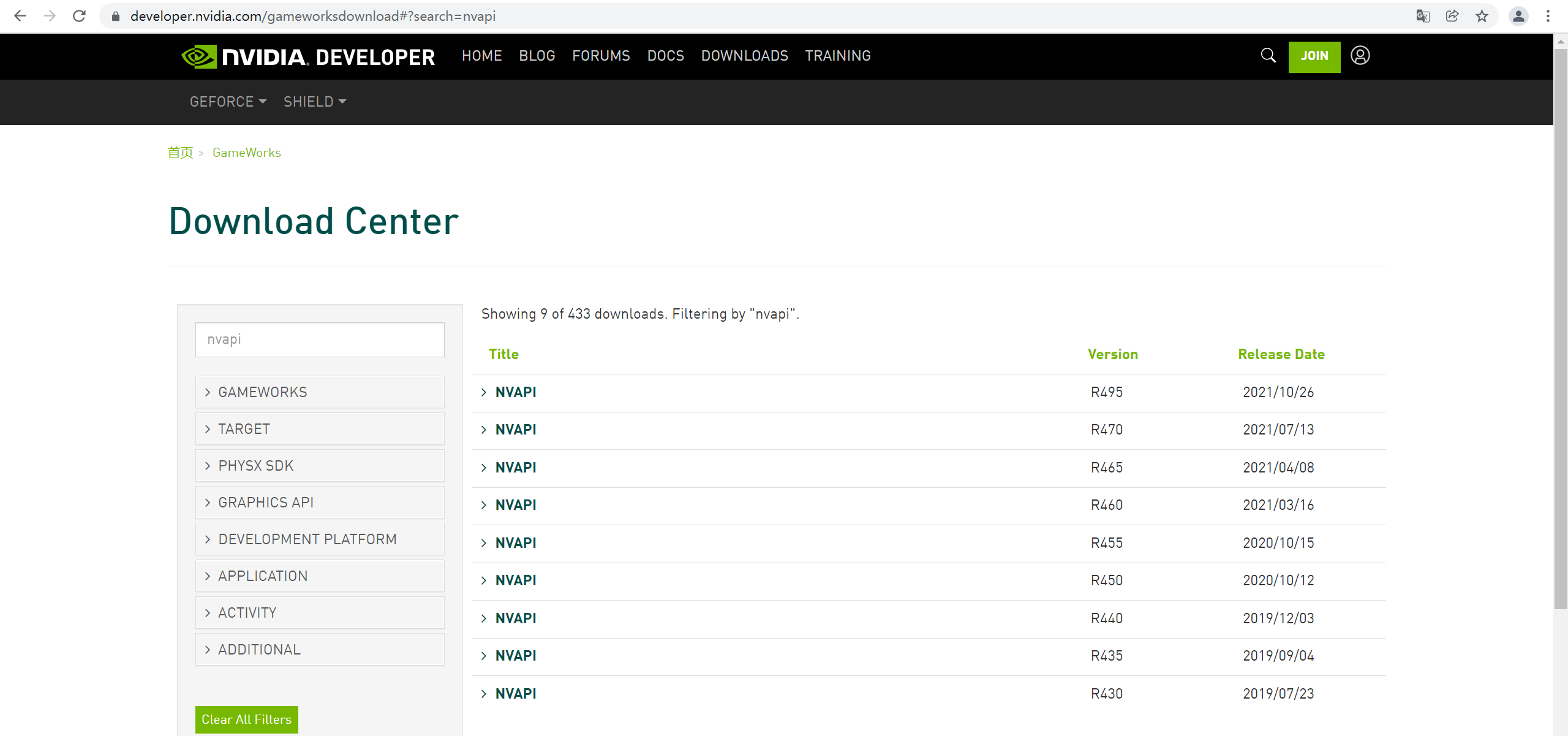Open the site search magnifier icon

[x=1268, y=56]
